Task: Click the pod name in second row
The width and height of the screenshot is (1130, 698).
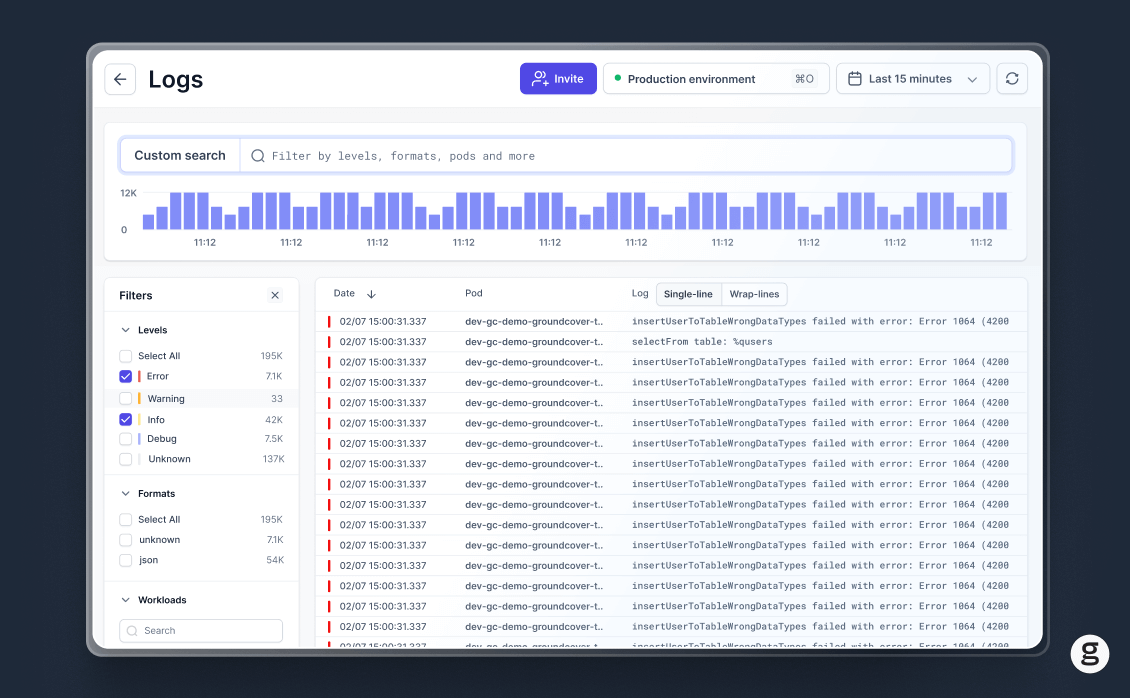Action: coord(534,341)
